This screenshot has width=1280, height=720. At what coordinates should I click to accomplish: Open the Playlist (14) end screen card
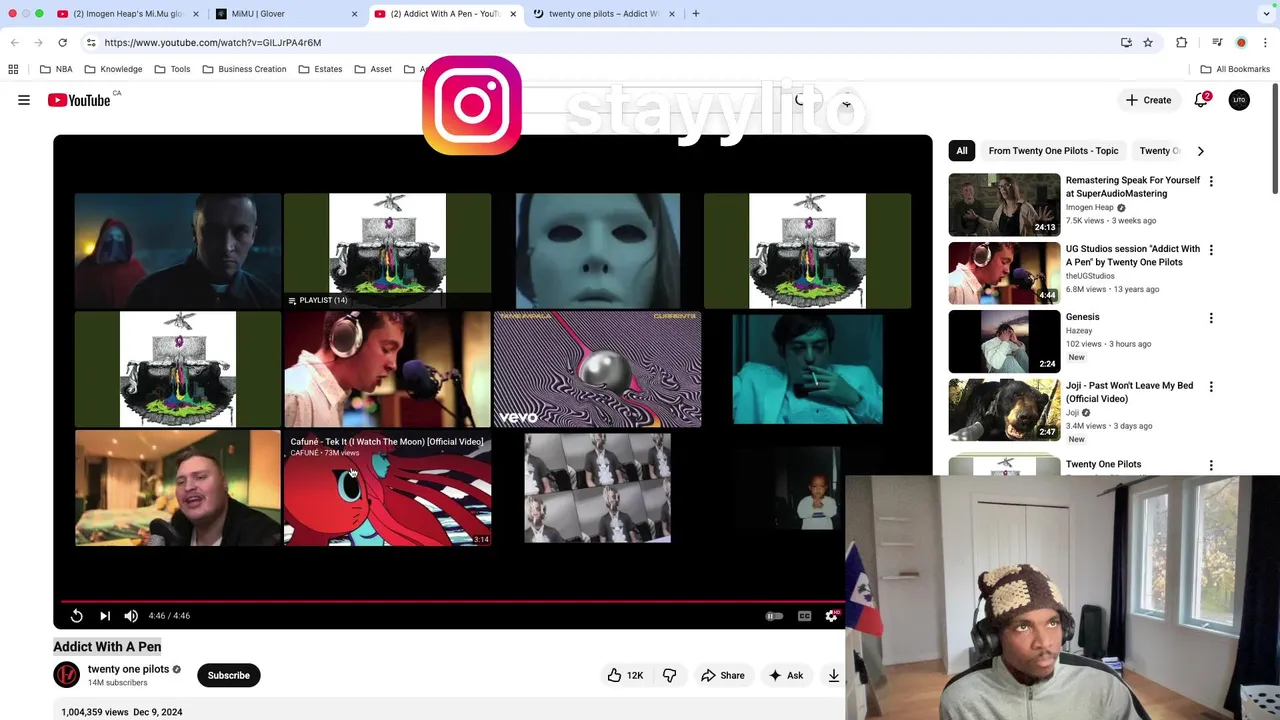tap(388, 250)
